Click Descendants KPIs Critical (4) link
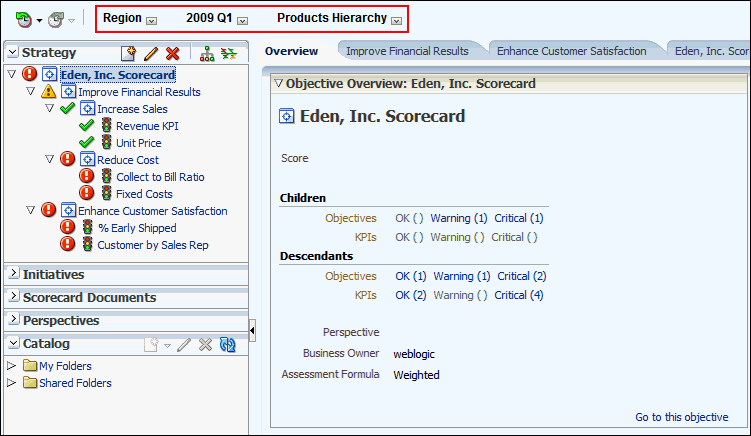751x436 pixels. pos(519,295)
